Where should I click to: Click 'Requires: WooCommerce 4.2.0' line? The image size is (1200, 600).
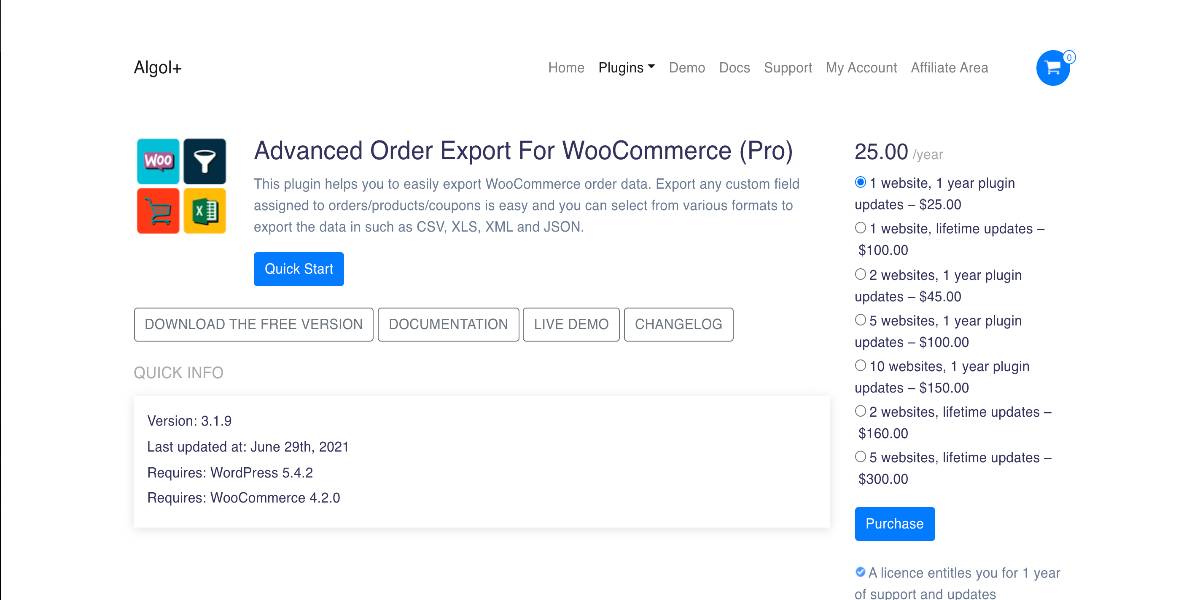pyautogui.click(x=244, y=497)
